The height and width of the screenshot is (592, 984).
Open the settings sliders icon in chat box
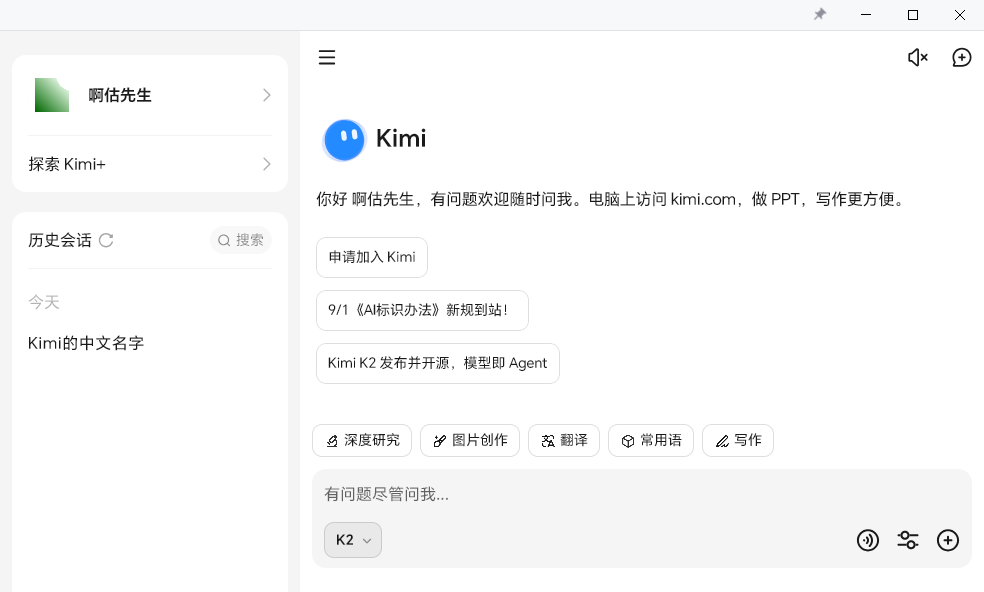908,540
